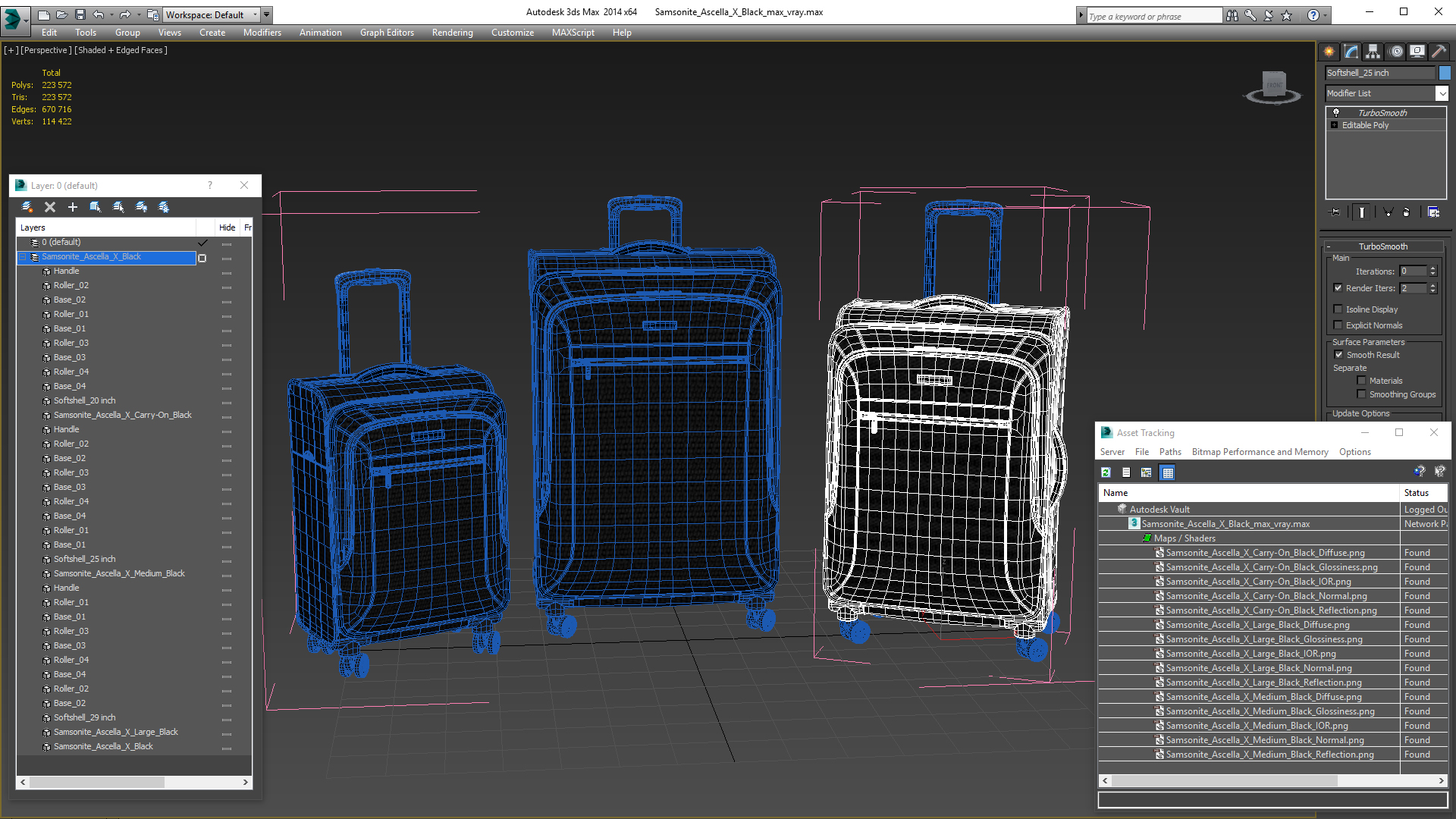
Task: Click Refresh icon in Asset Tracking toolbar
Action: (x=1106, y=472)
